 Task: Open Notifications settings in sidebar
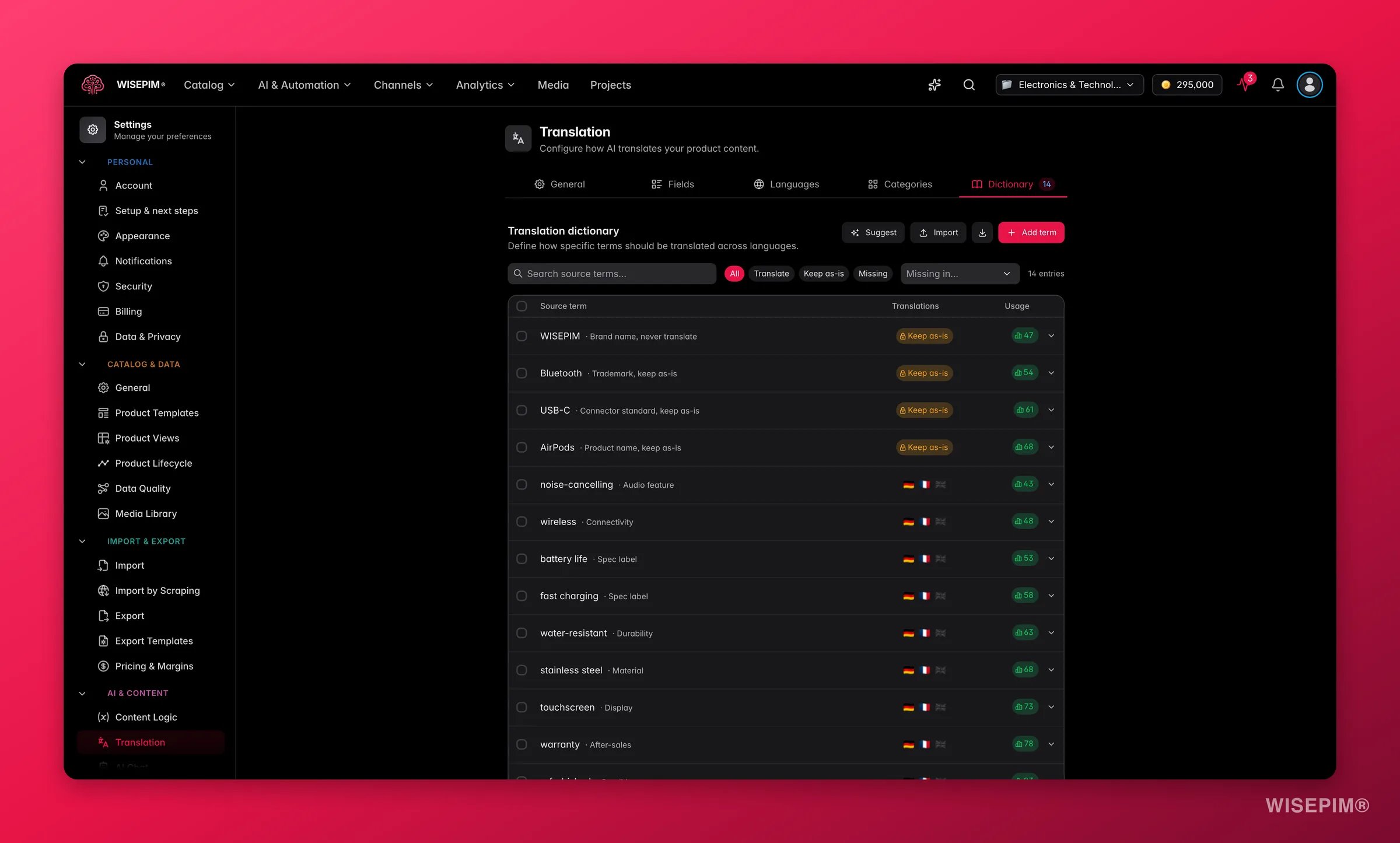coord(143,261)
